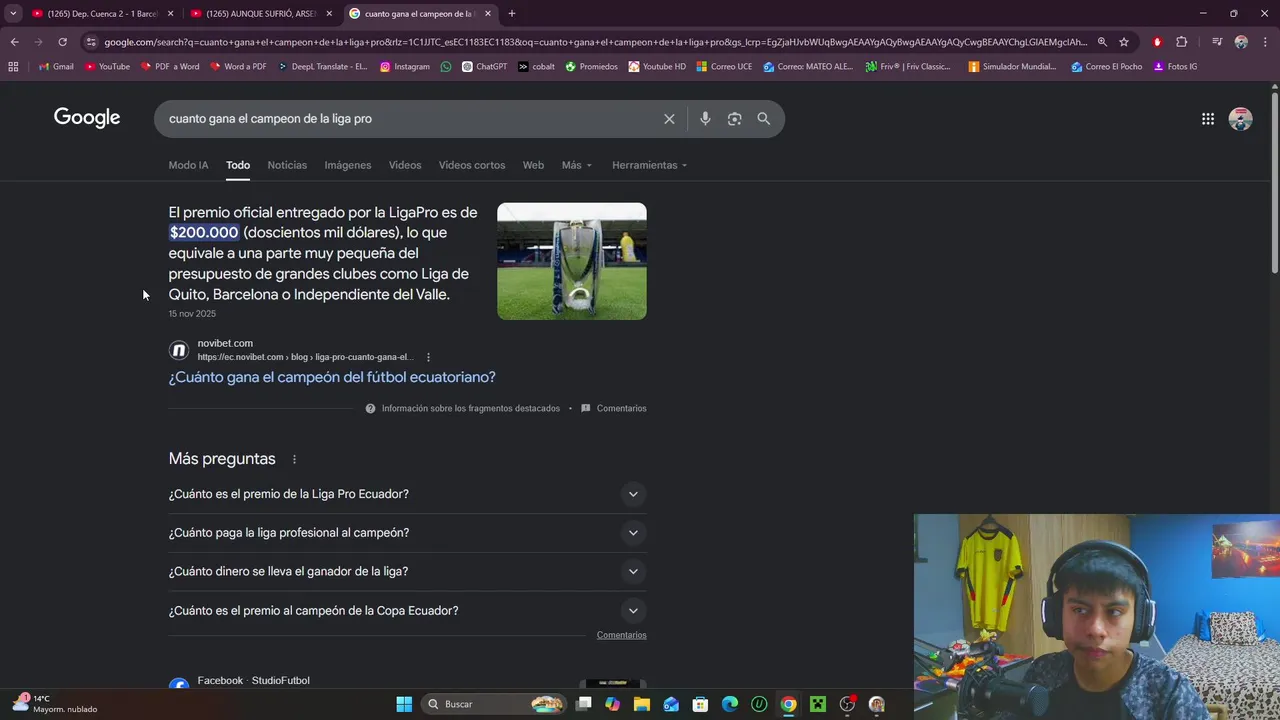Open the three-dot menu next to Más preguntas
The width and height of the screenshot is (1280, 720).
(x=294, y=459)
